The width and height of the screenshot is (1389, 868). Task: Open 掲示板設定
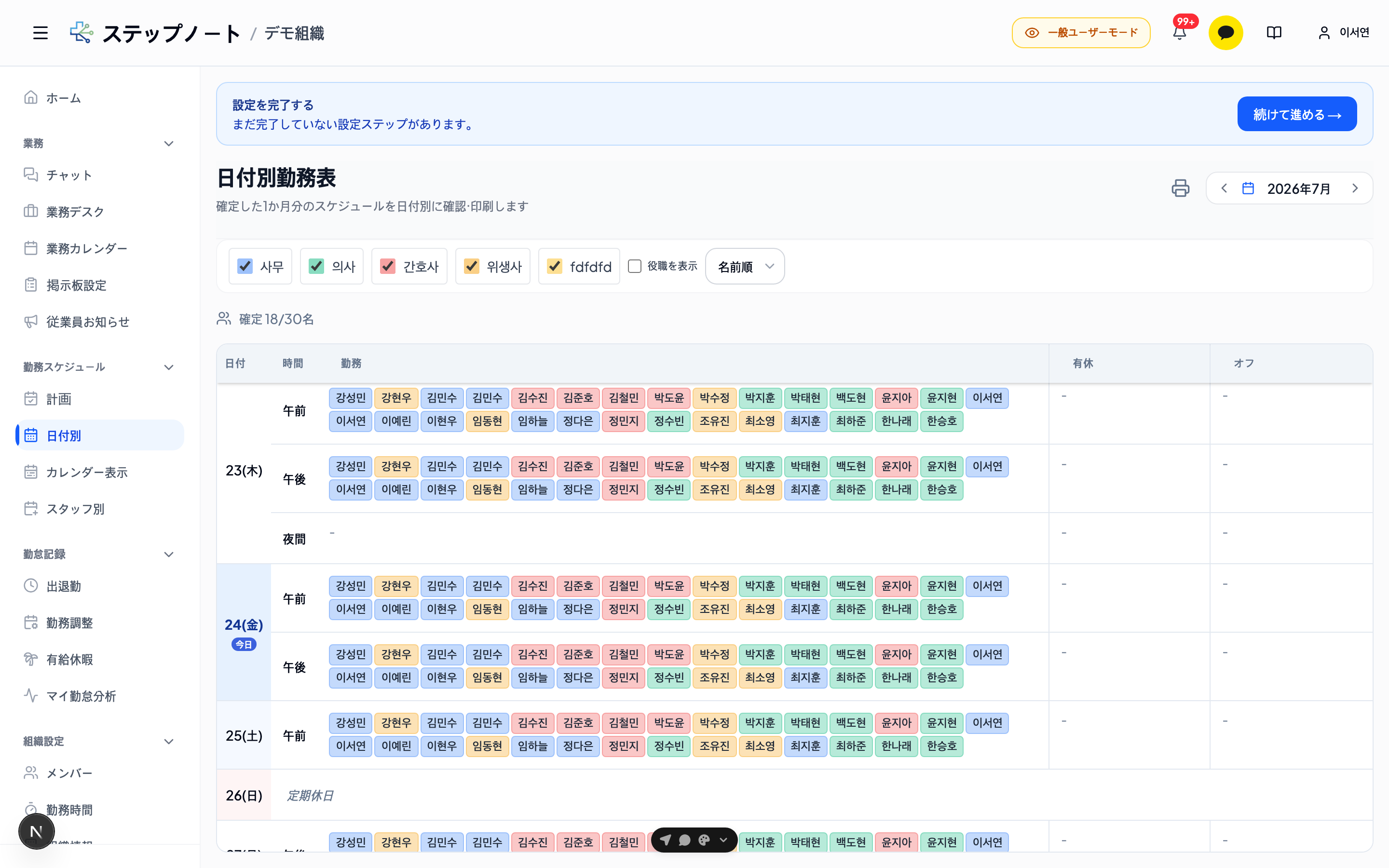[100, 285]
